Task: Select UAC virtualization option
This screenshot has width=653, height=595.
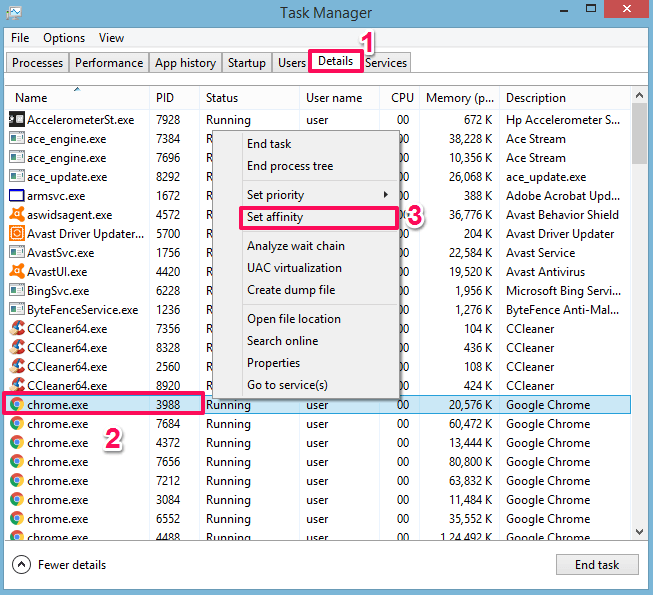Action: (318, 268)
